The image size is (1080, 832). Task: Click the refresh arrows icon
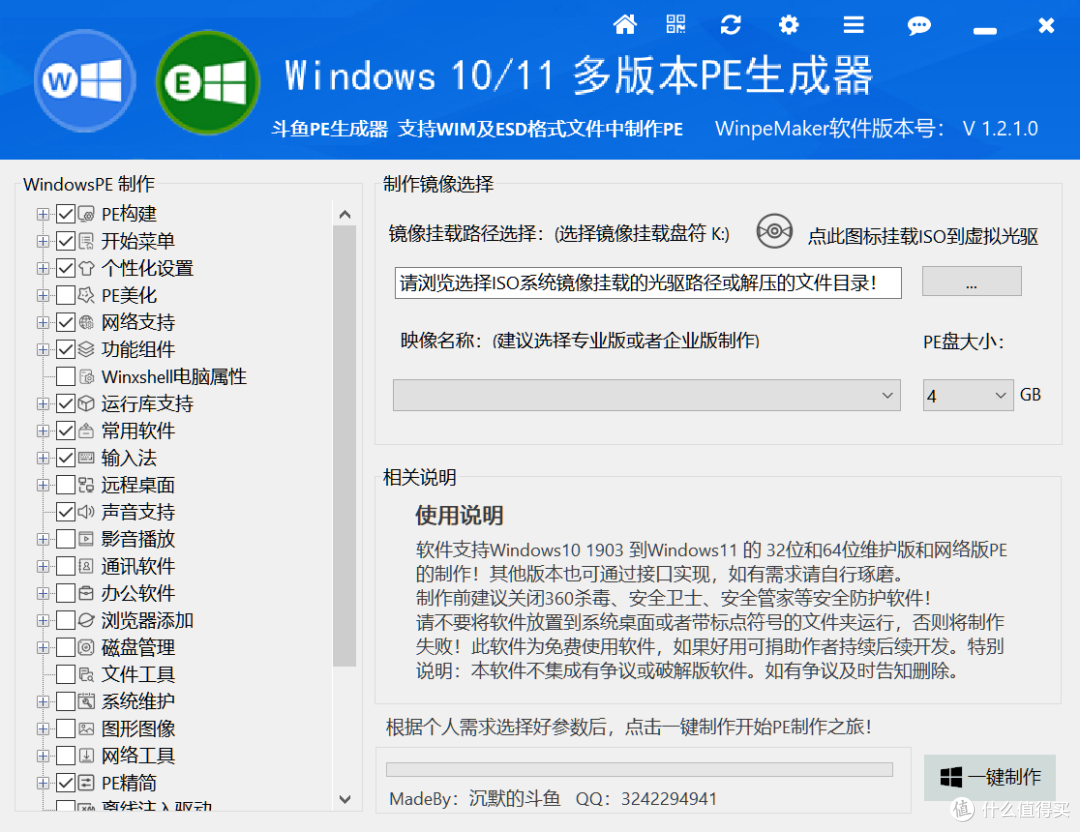(x=731, y=25)
